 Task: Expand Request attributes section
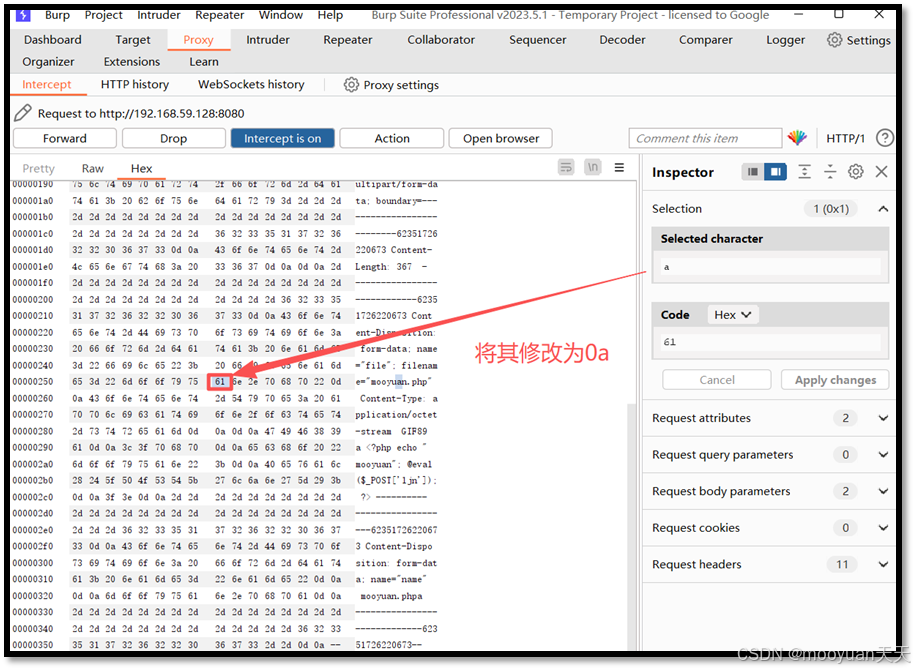click(883, 418)
